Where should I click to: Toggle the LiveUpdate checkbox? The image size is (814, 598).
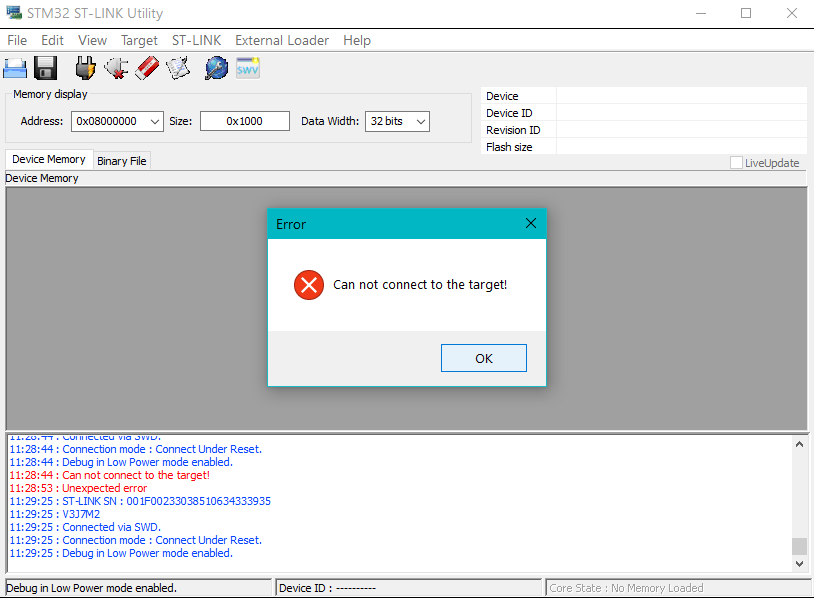point(736,162)
